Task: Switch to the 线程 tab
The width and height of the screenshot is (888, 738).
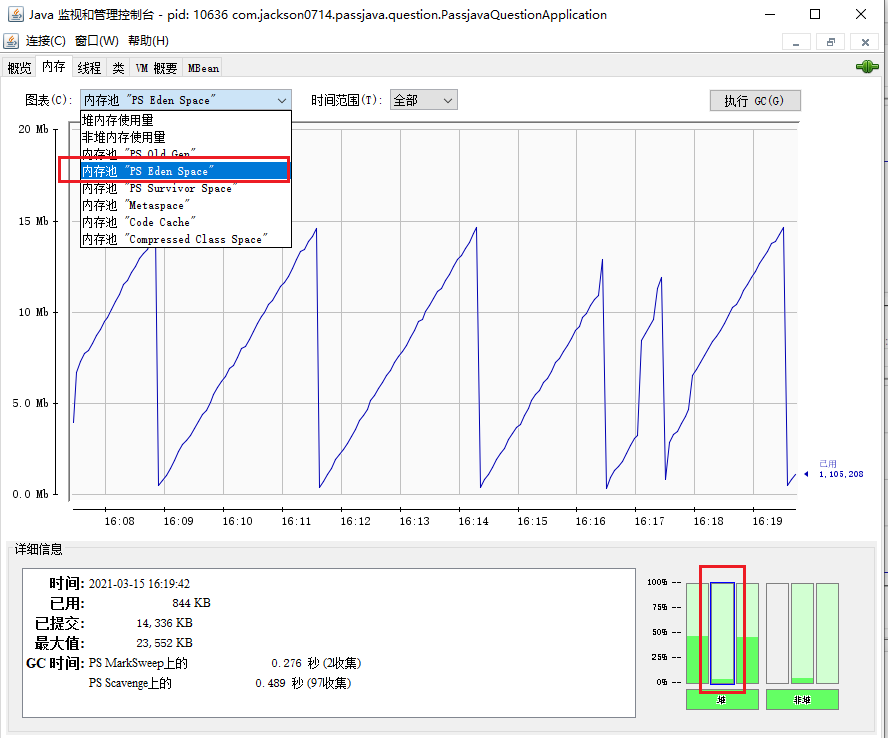Action: click(89, 68)
